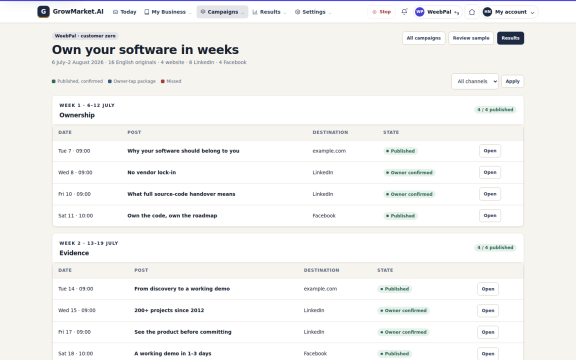
Task: Open the 'From discovery to a working demo' row
Action: (x=488, y=289)
